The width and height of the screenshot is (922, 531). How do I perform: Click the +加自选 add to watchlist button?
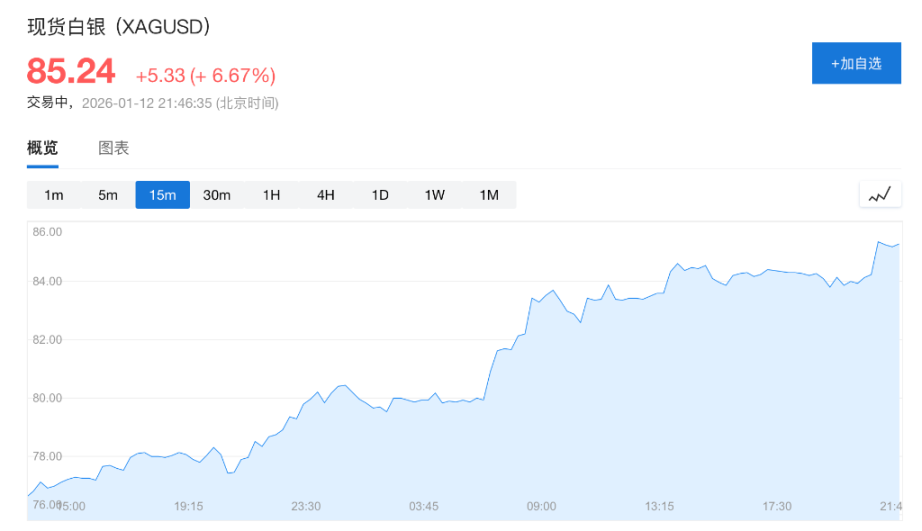coord(856,63)
